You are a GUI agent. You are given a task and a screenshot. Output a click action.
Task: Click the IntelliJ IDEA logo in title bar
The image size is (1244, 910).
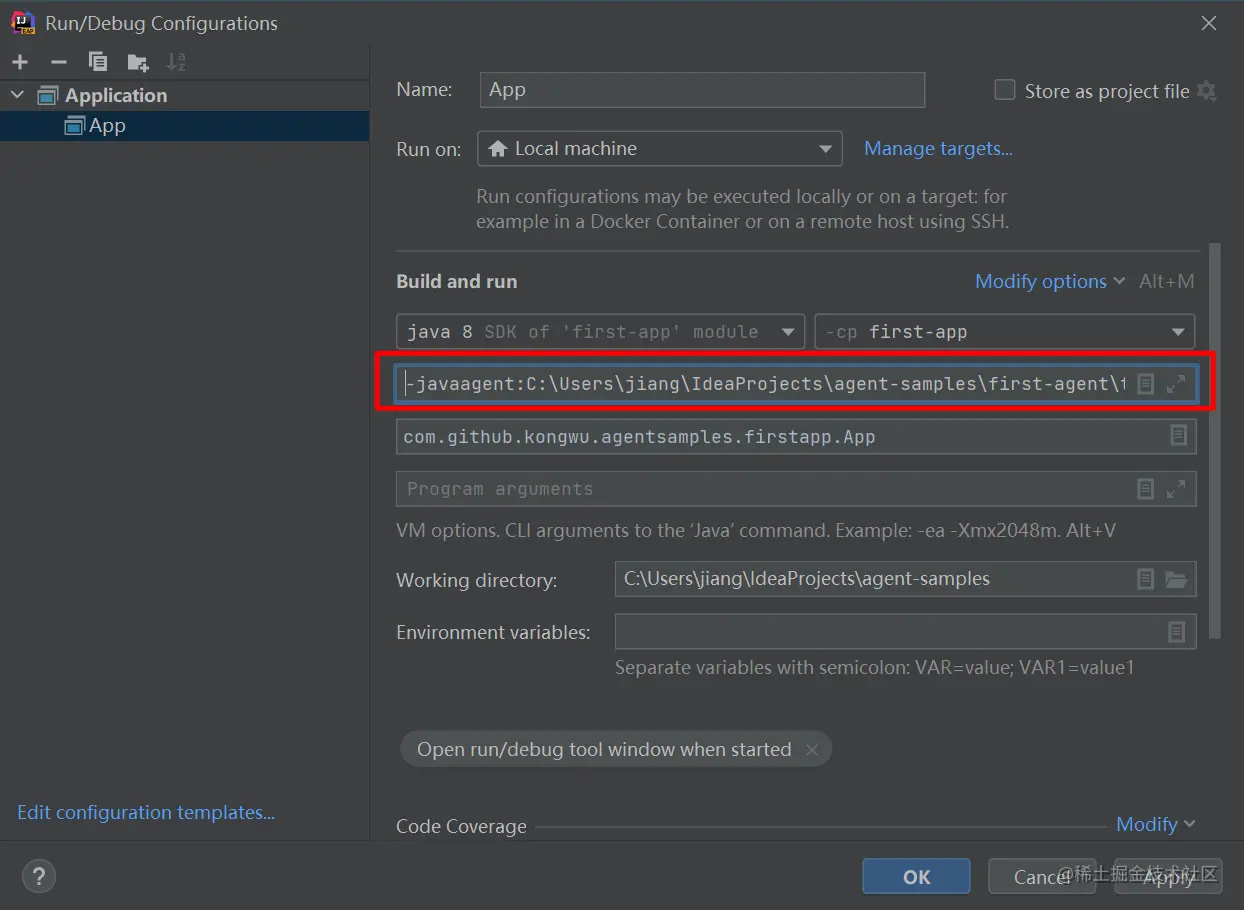pos(23,22)
